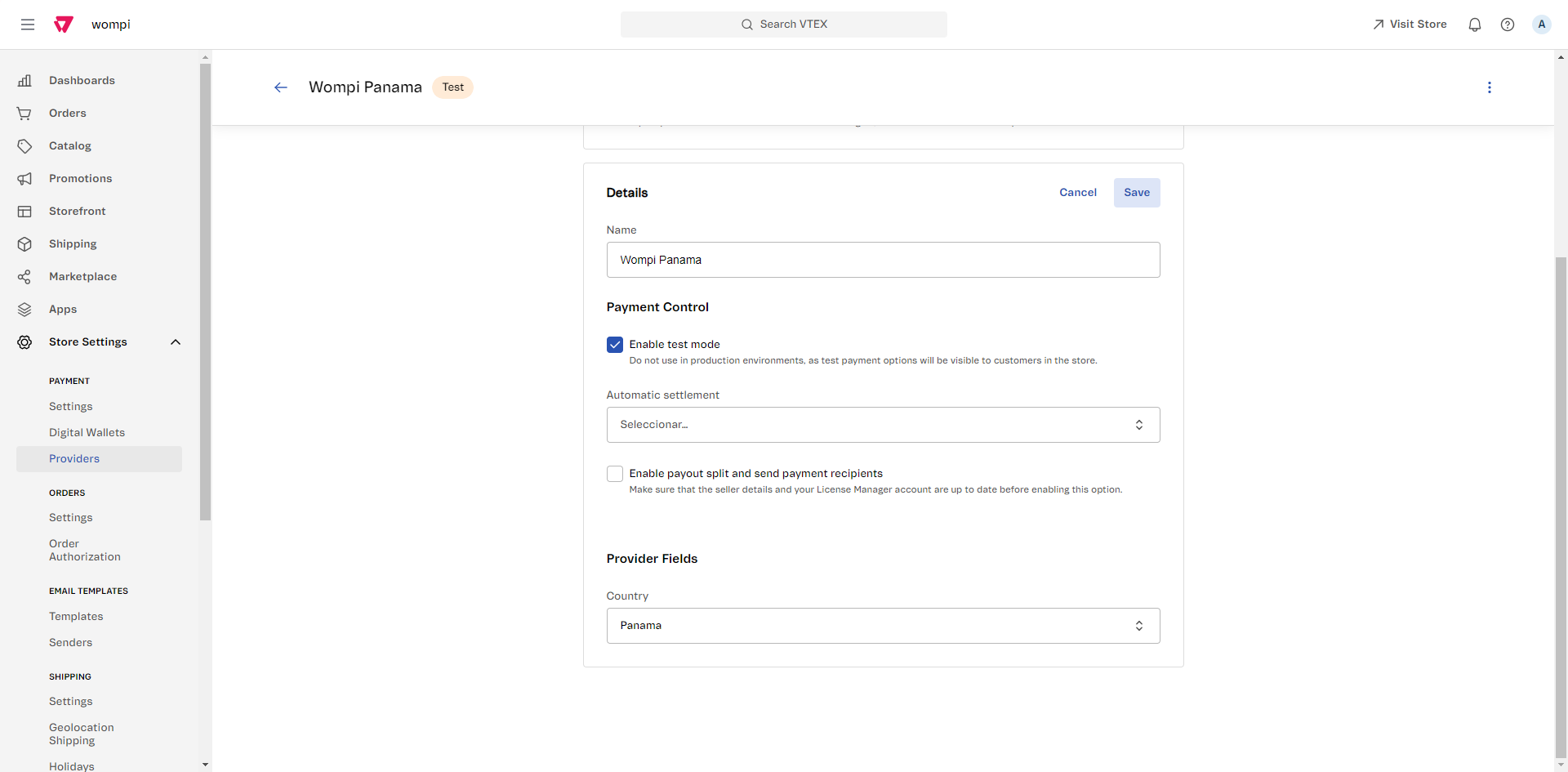Open the hamburger menu icon
Screen dimensions: 1568x772
click(x=28, y=25)
